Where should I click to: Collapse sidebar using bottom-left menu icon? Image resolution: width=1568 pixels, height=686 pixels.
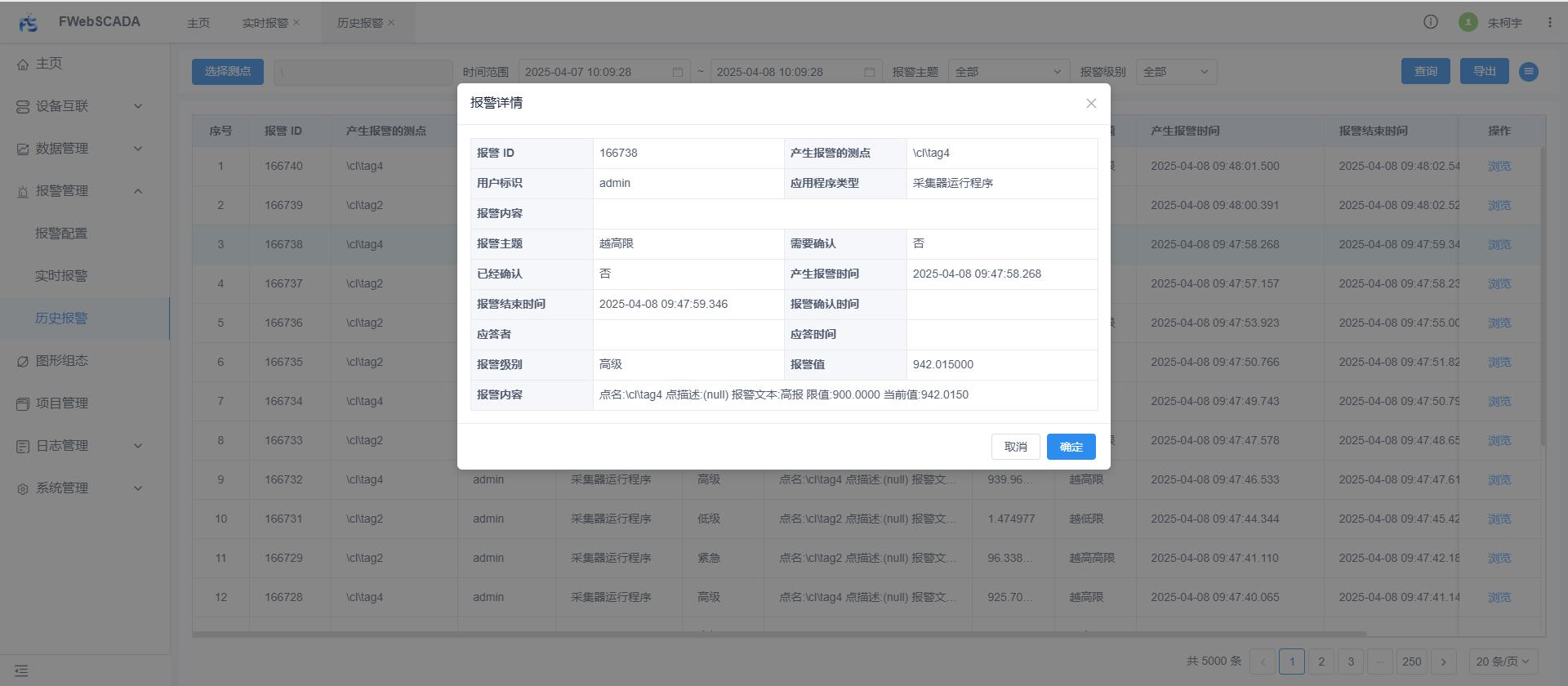click(x=21, y=670)
